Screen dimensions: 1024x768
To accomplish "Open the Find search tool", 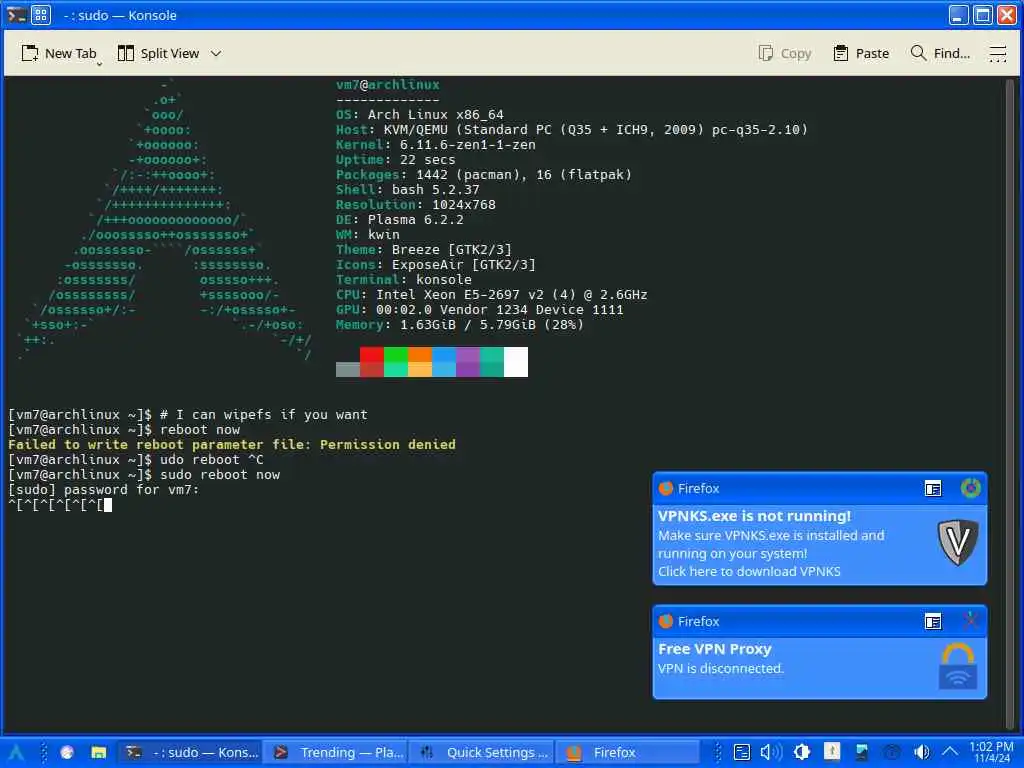I will [x=940, y=54].
